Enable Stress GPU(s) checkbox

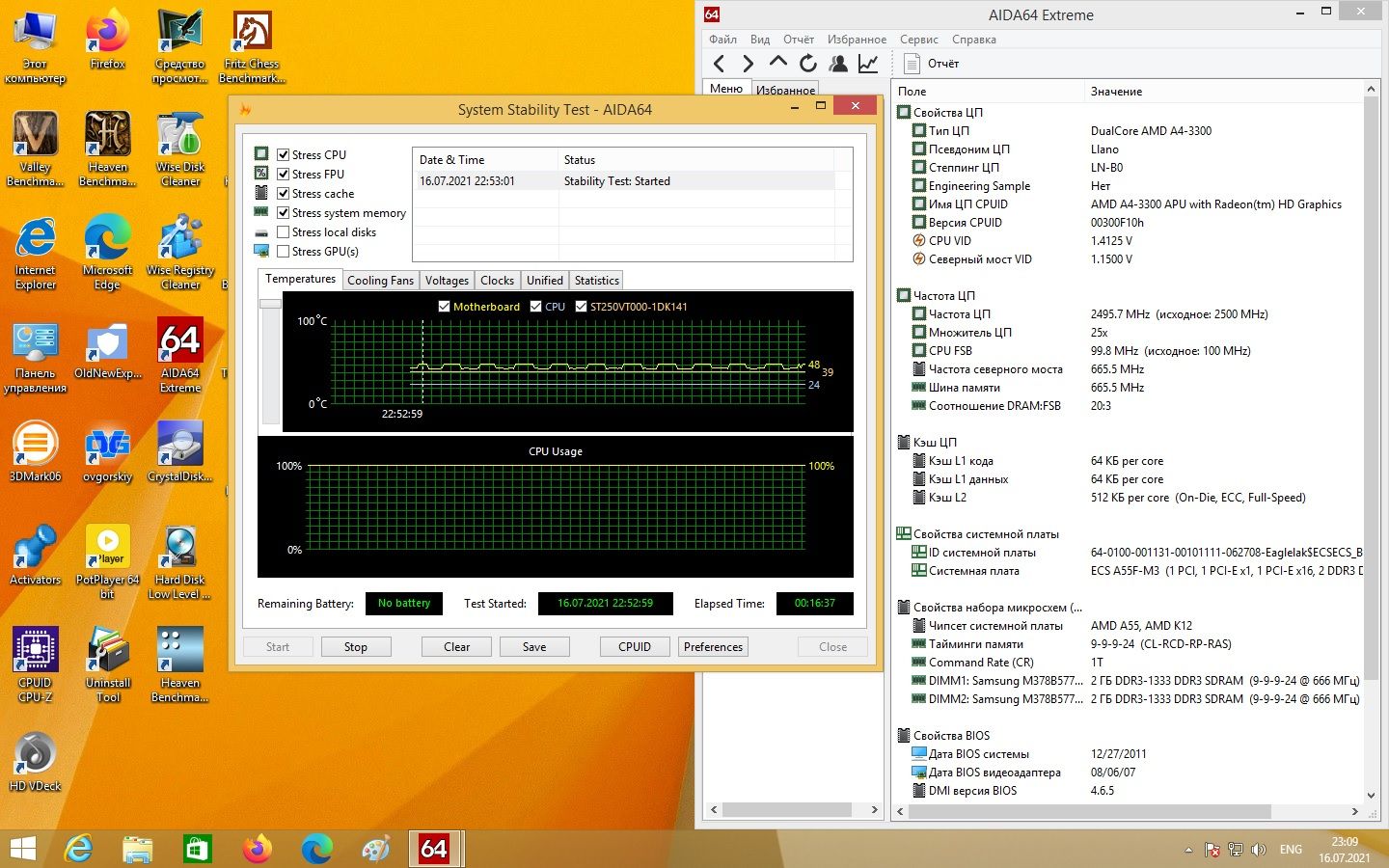click(x=284, y=251)
